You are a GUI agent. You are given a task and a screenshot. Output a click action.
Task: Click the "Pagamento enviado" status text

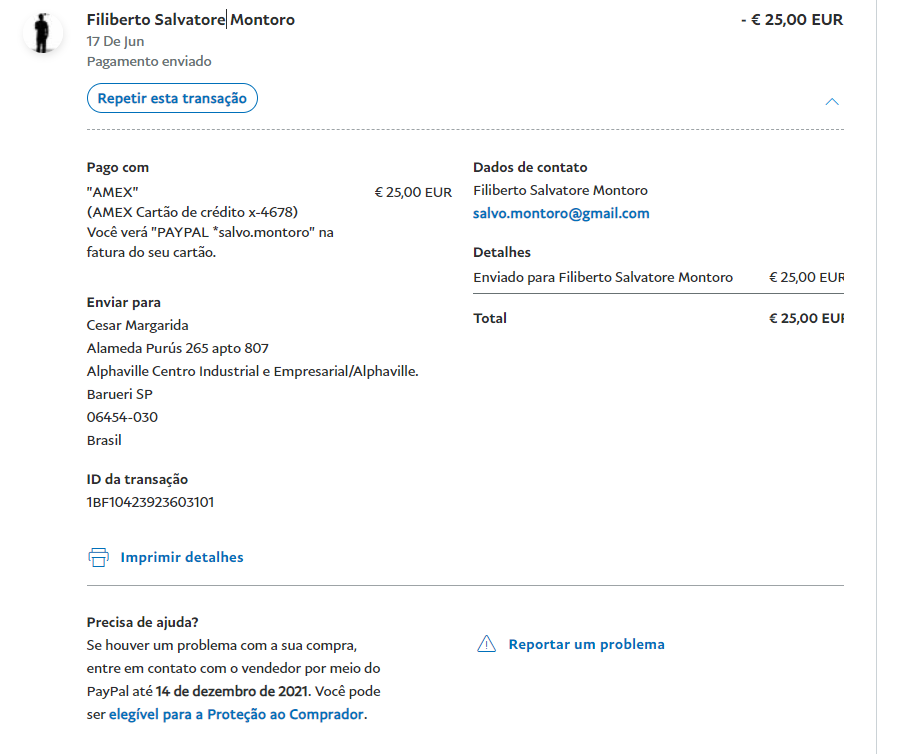pyautogui.click(x=149, y=61)
